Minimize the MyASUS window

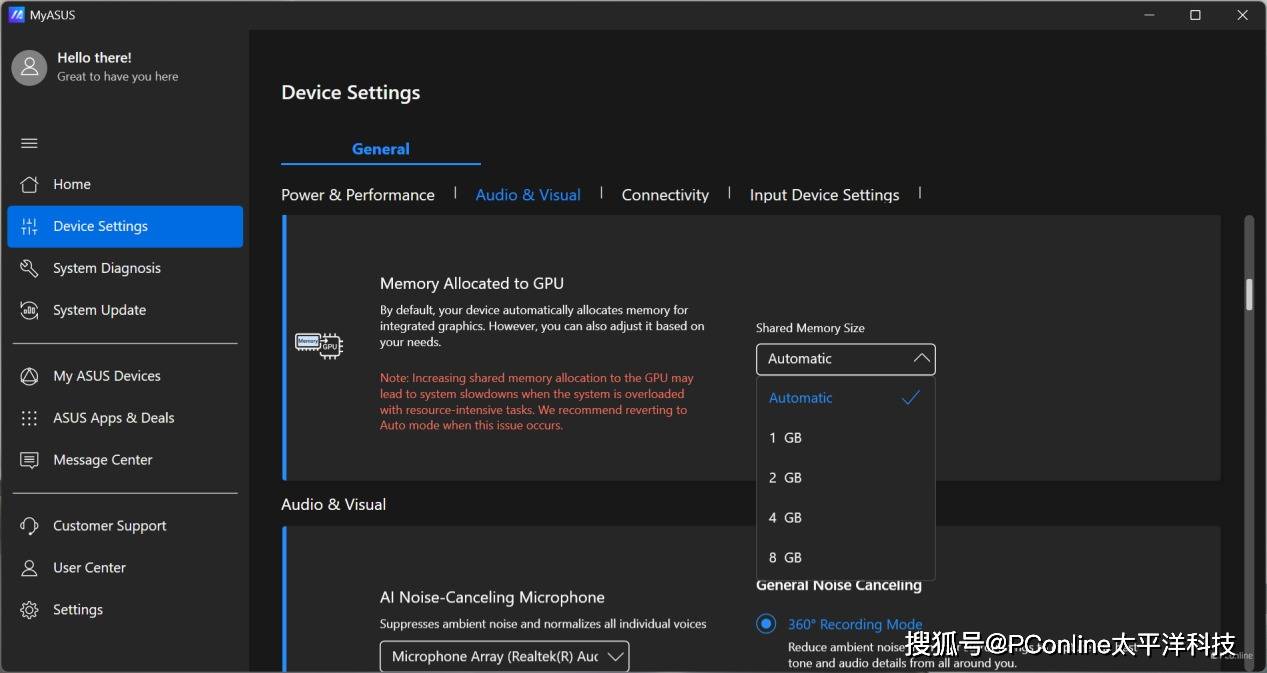[x=1148, y=15]
